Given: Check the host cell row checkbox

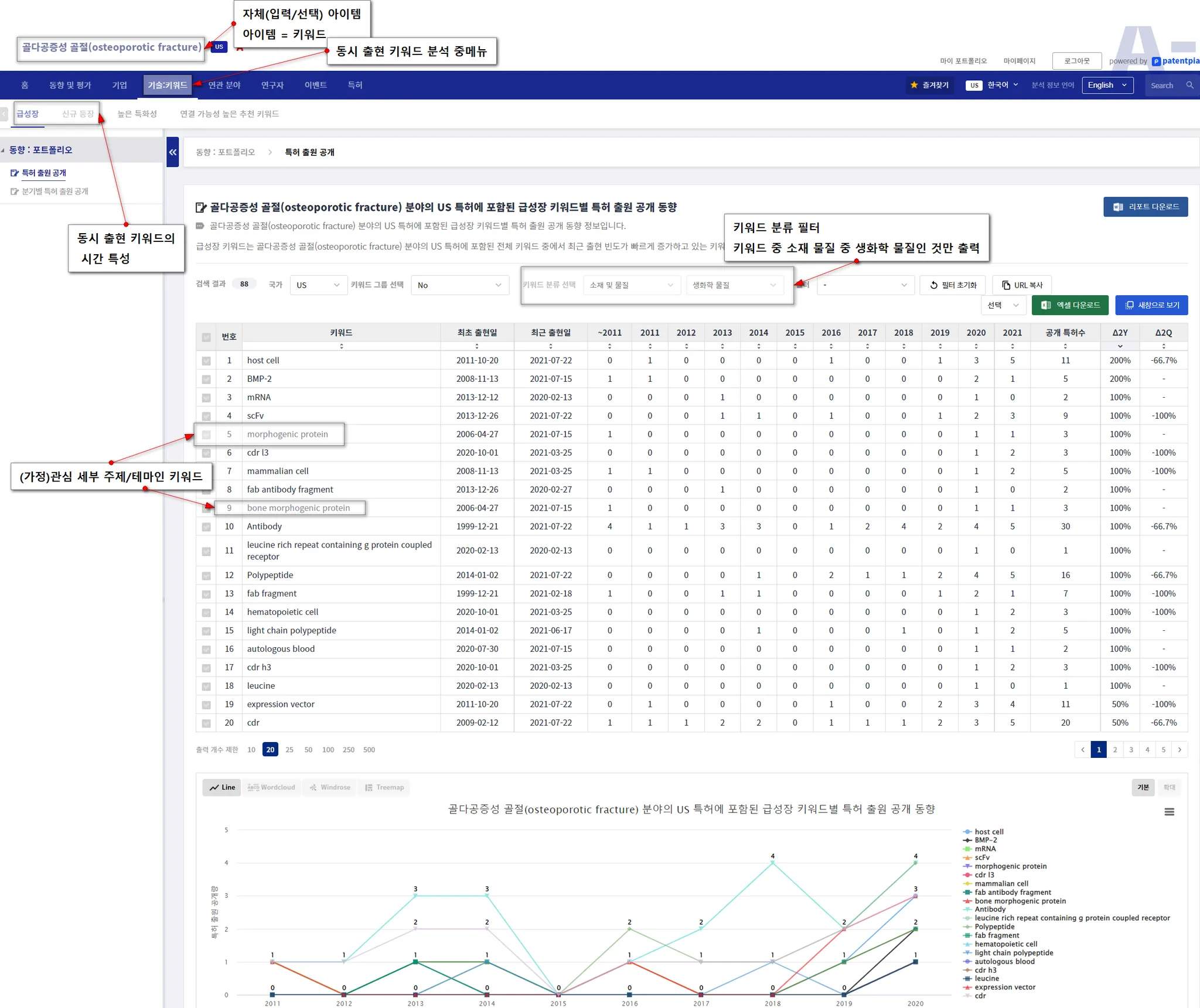Looking at the screenshot, I should (206, 361).
